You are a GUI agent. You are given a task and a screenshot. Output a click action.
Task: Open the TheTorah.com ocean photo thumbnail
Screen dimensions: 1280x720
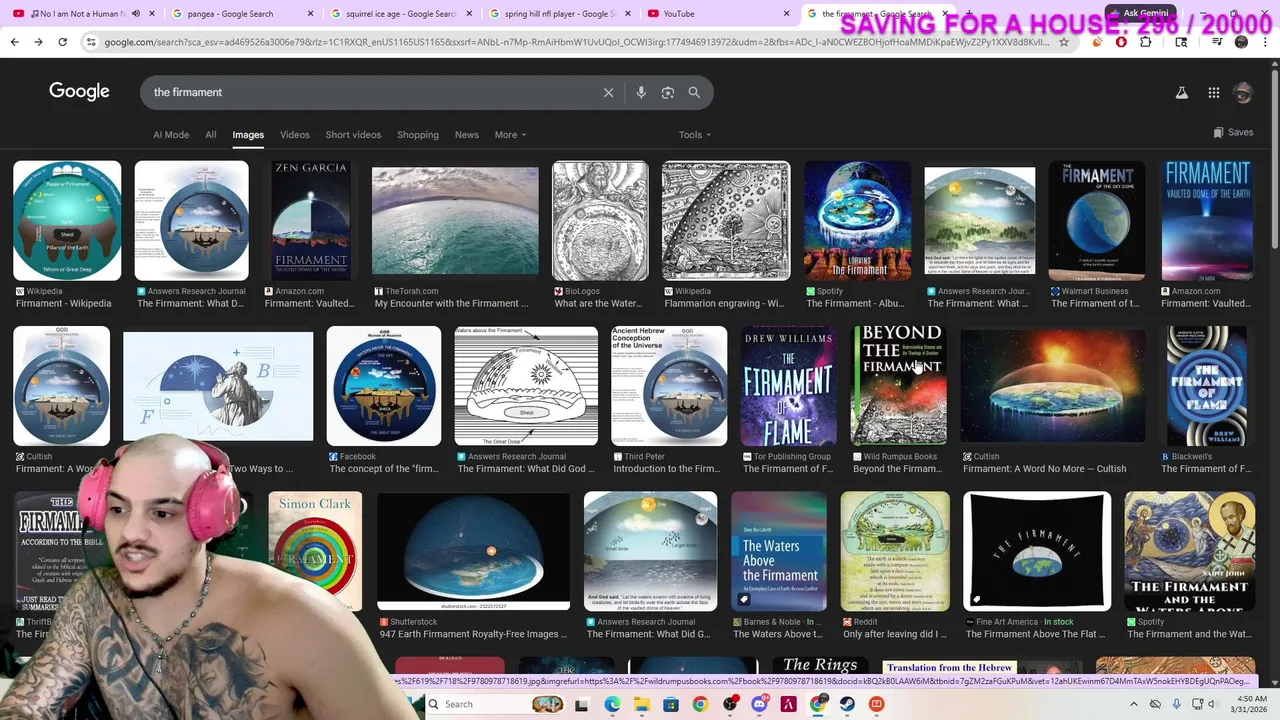(x=455, y=221)
